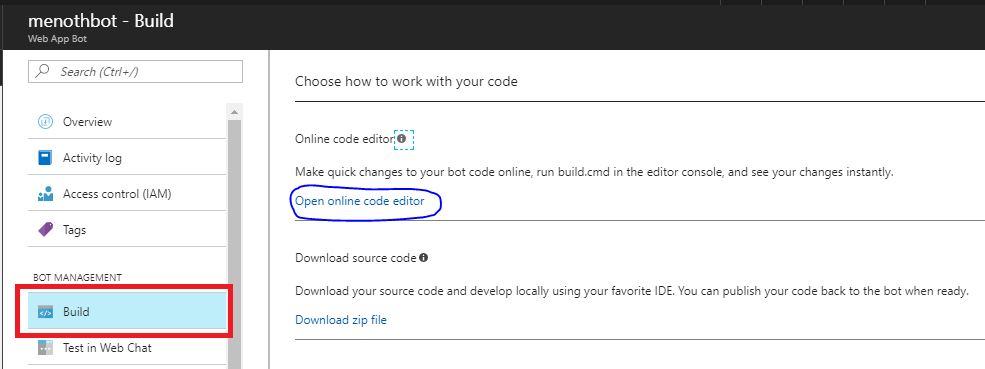
Task: Focus the Search (Ctrl+/) input field
Action: 135,72
